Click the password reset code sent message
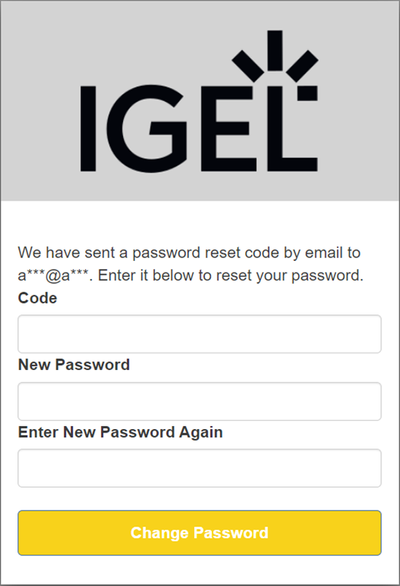Viewport: 400px width, 586px height. tap(191, 264)
